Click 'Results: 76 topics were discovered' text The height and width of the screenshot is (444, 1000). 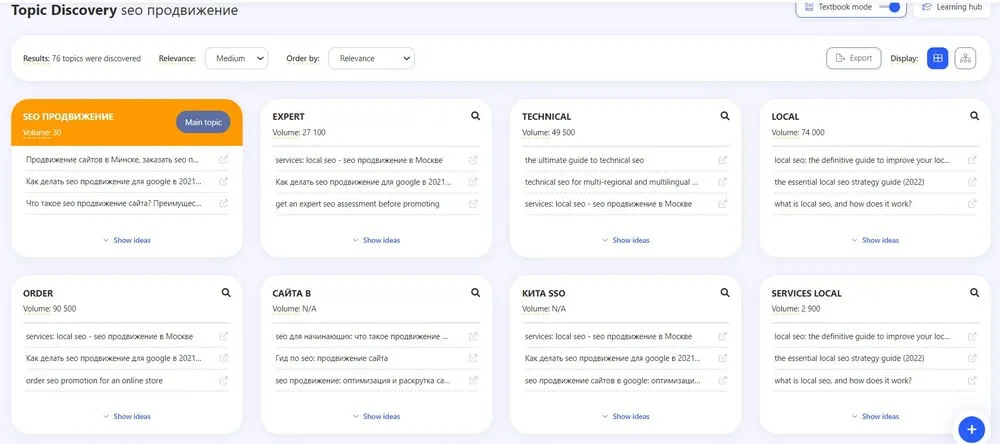pyautogui.click(x=82, y=58)
